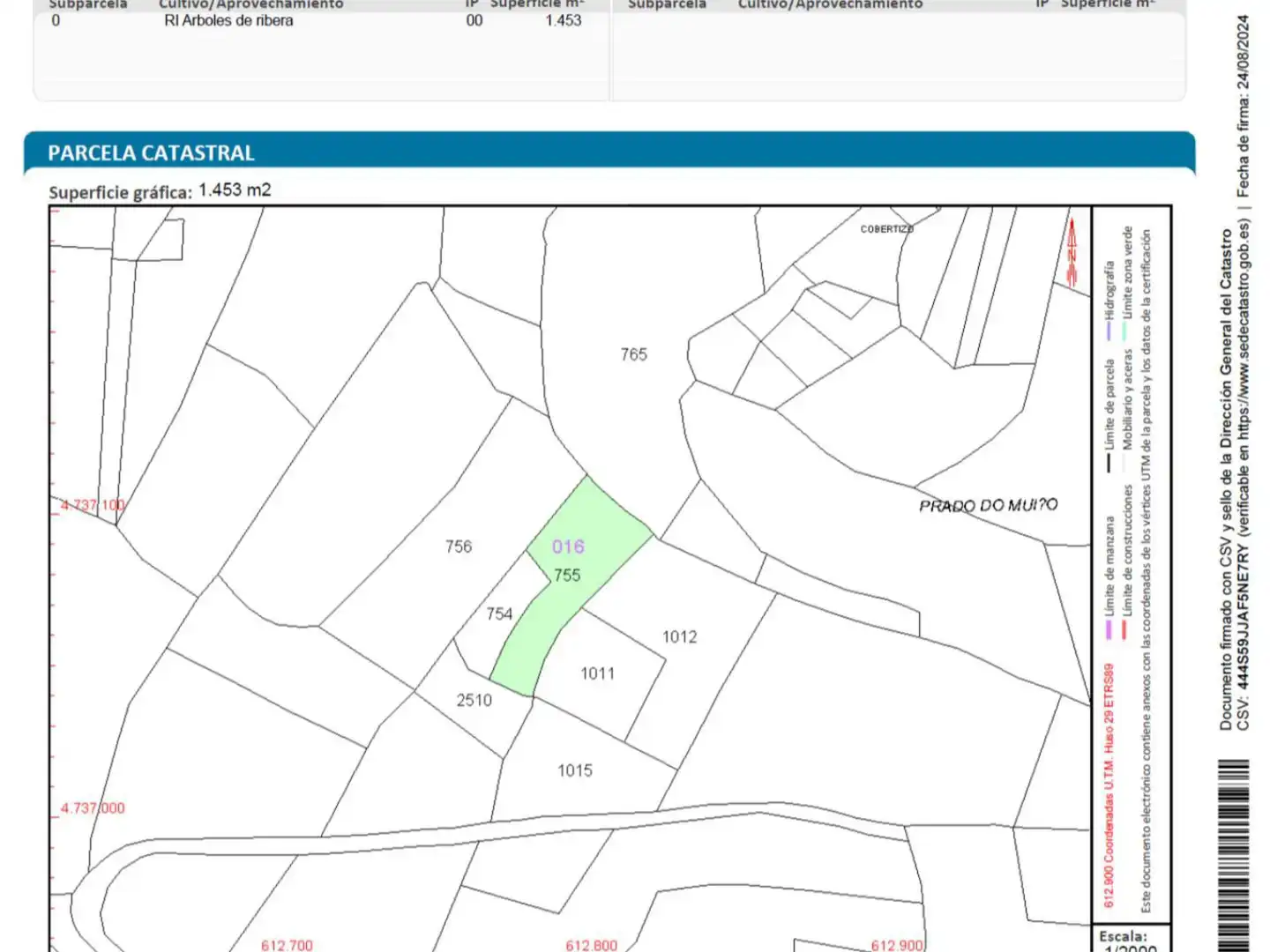Screen dimensions: 1270x952
Task: Click the 612.700 coordinate label
Action: click(287, 945)
